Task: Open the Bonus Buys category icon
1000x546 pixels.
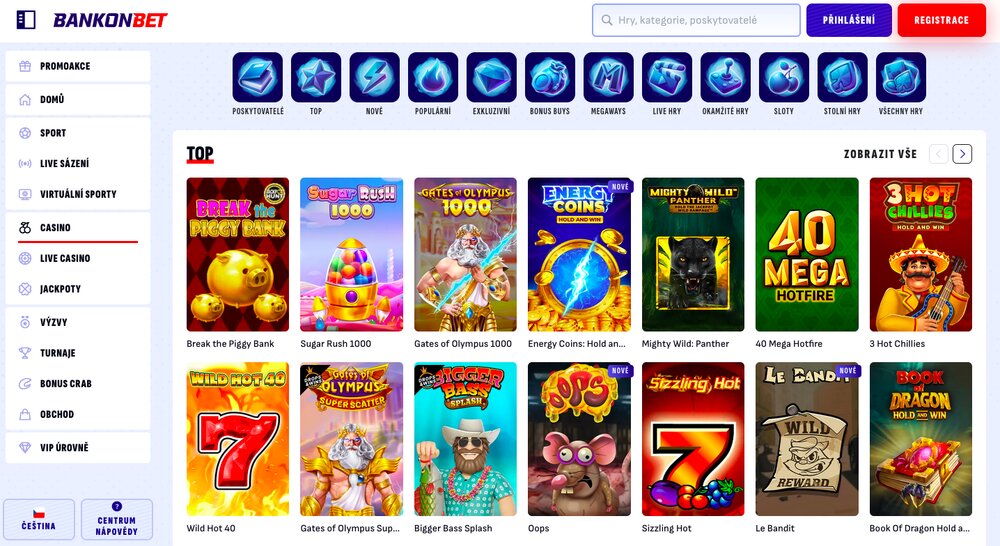Action: click(550, 77)
